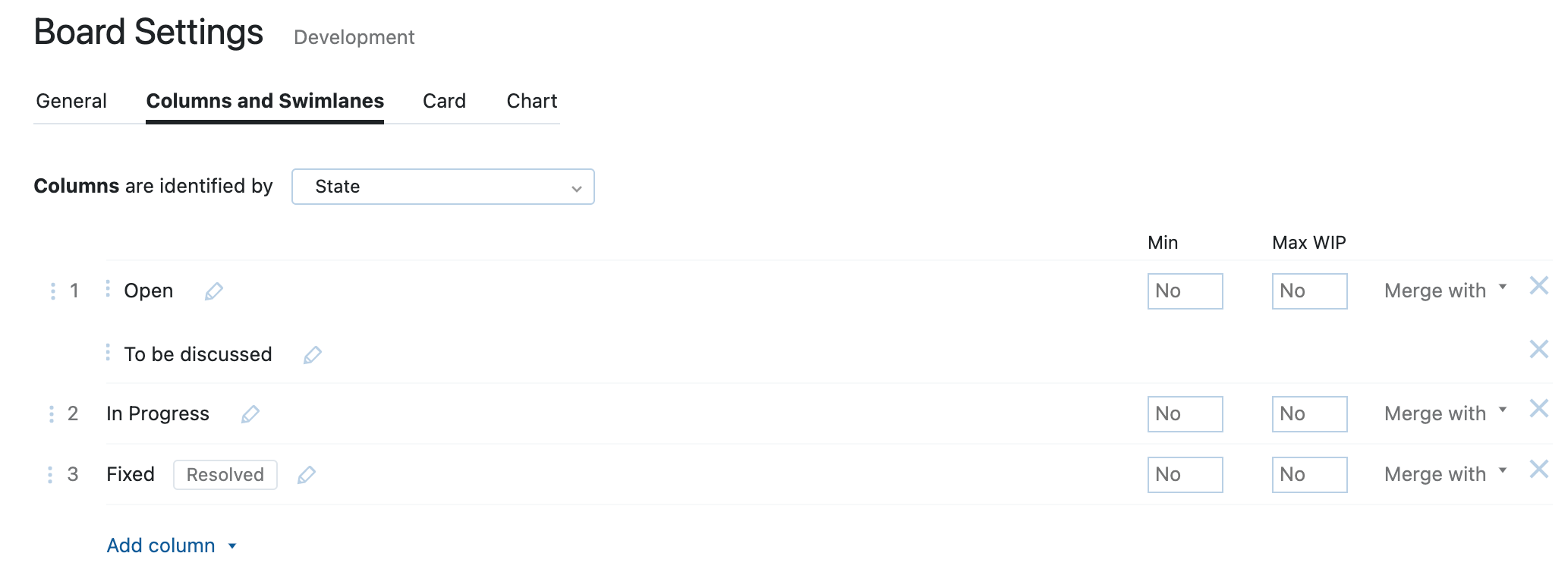Viewport: 1568px width, 572px height.
Task: Click drag handle of Fixed row
Action: 50,475
